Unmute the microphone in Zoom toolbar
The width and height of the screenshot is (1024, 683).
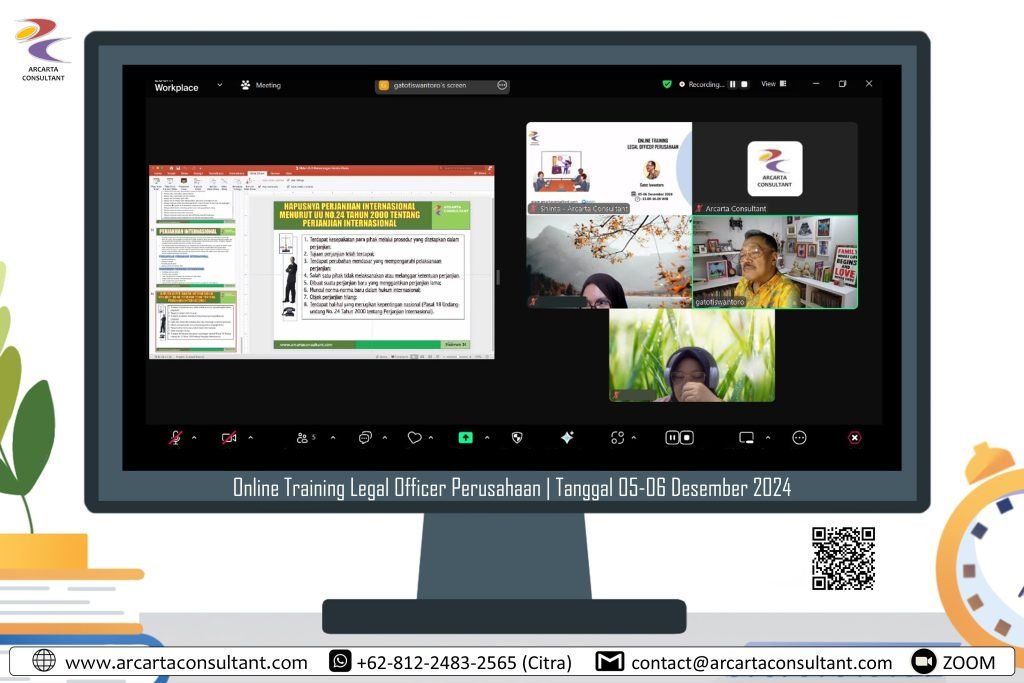(175, 438)
